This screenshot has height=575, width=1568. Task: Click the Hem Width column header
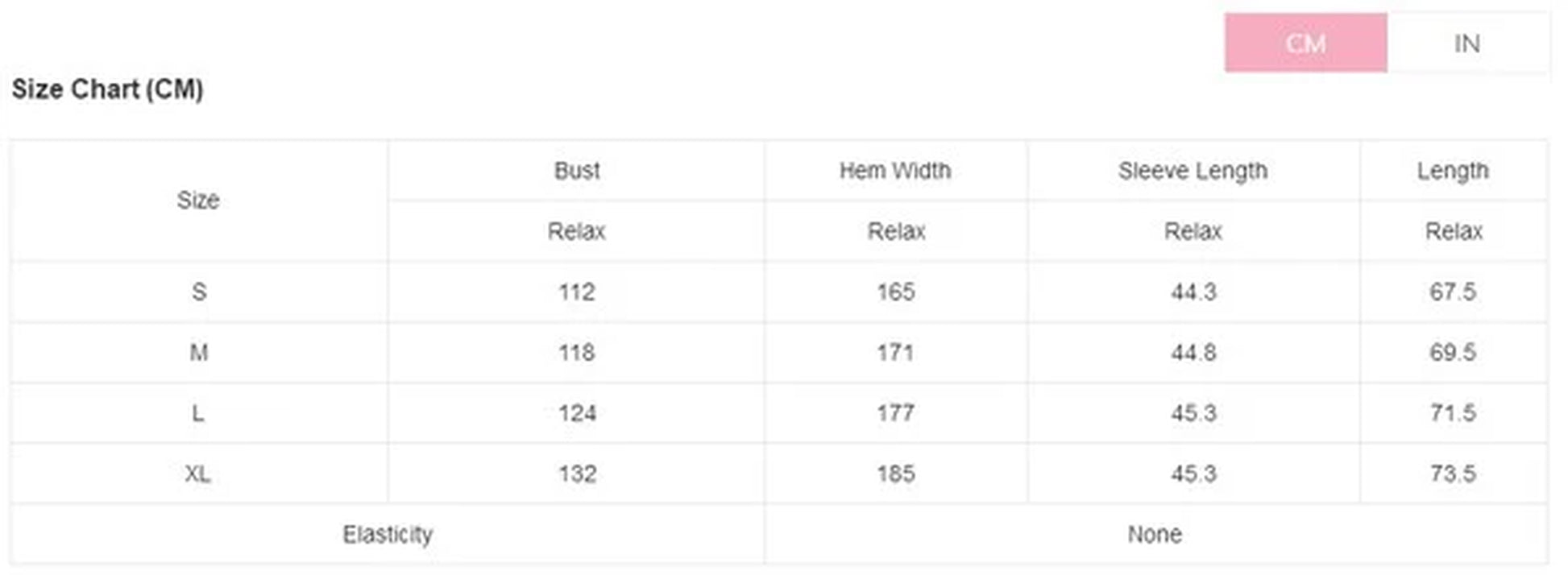click(895, 171)
